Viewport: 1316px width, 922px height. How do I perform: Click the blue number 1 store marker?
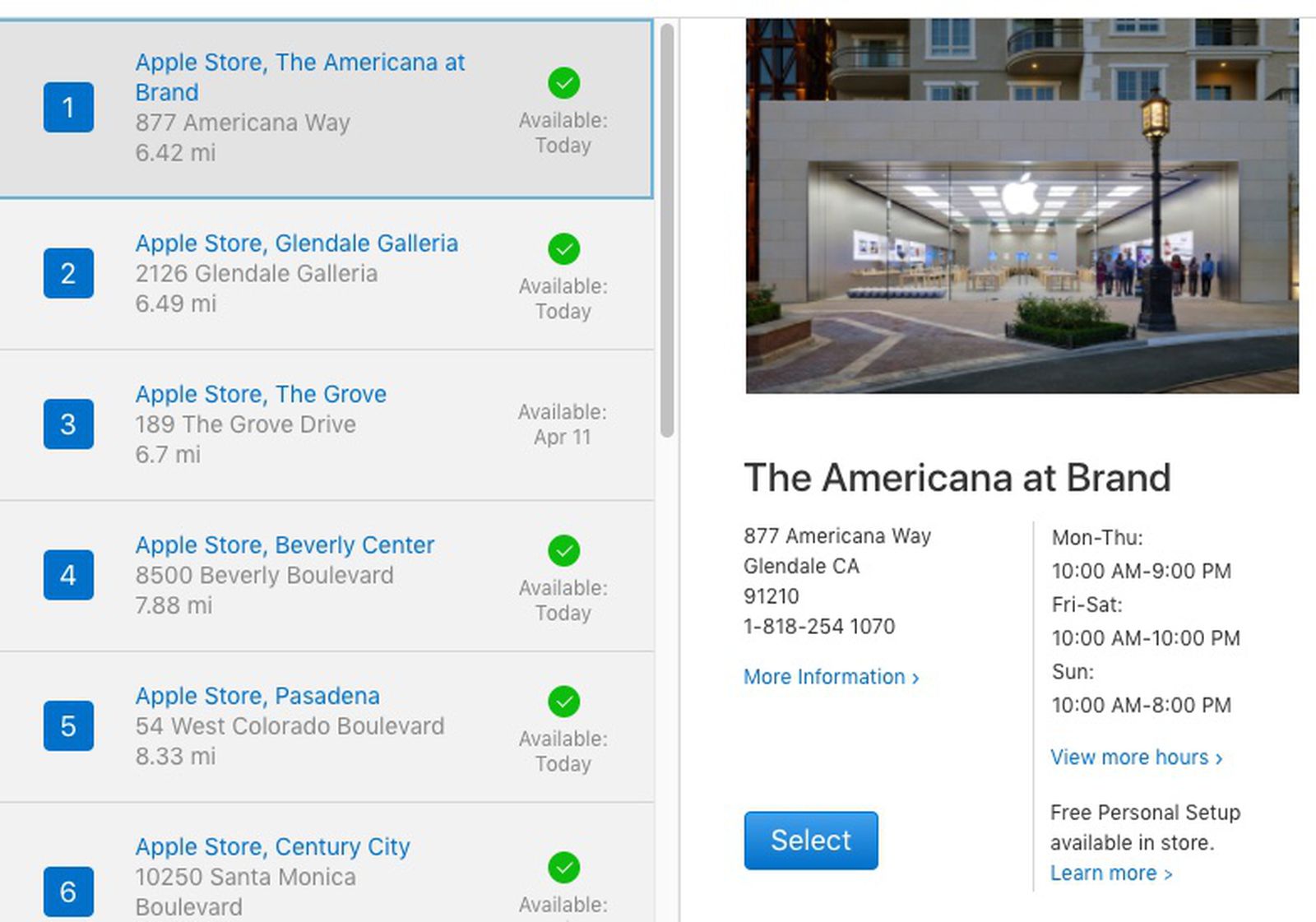pyautogui.click(x=68, y=106)
